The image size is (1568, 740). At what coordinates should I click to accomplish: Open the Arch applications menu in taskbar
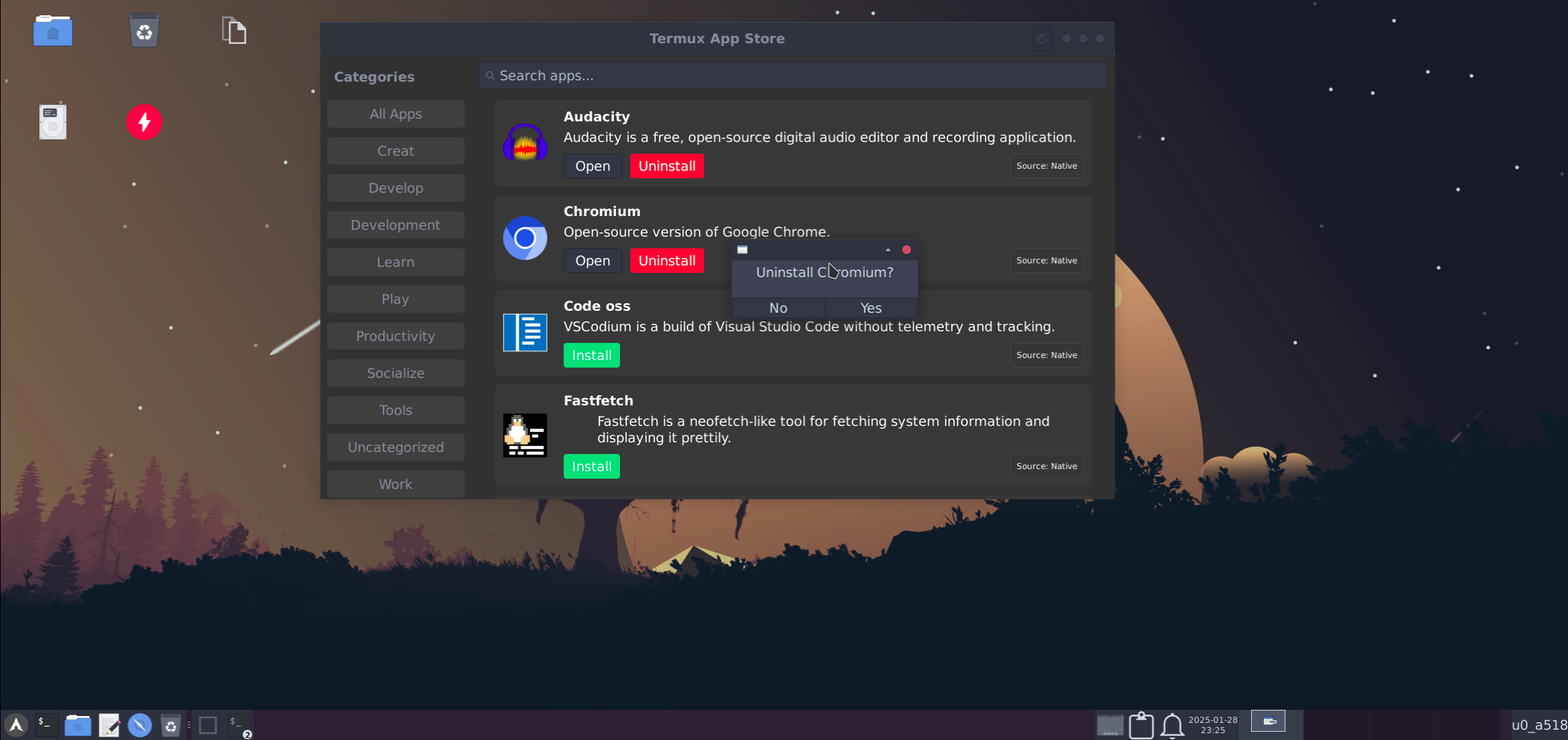pyautogui.click(x=16, y=725)
